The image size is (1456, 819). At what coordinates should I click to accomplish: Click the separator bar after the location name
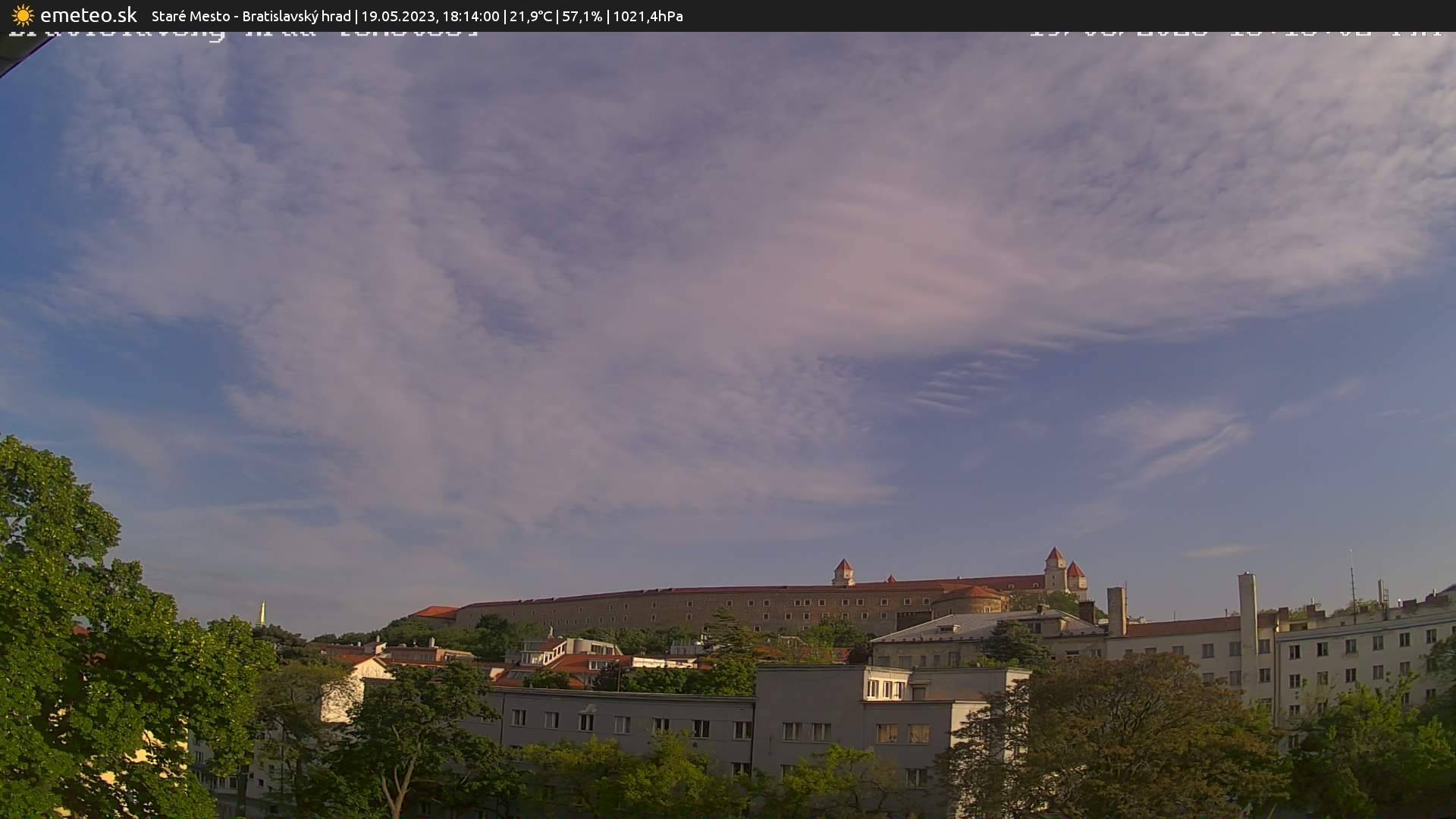click(x=355, y=16)
